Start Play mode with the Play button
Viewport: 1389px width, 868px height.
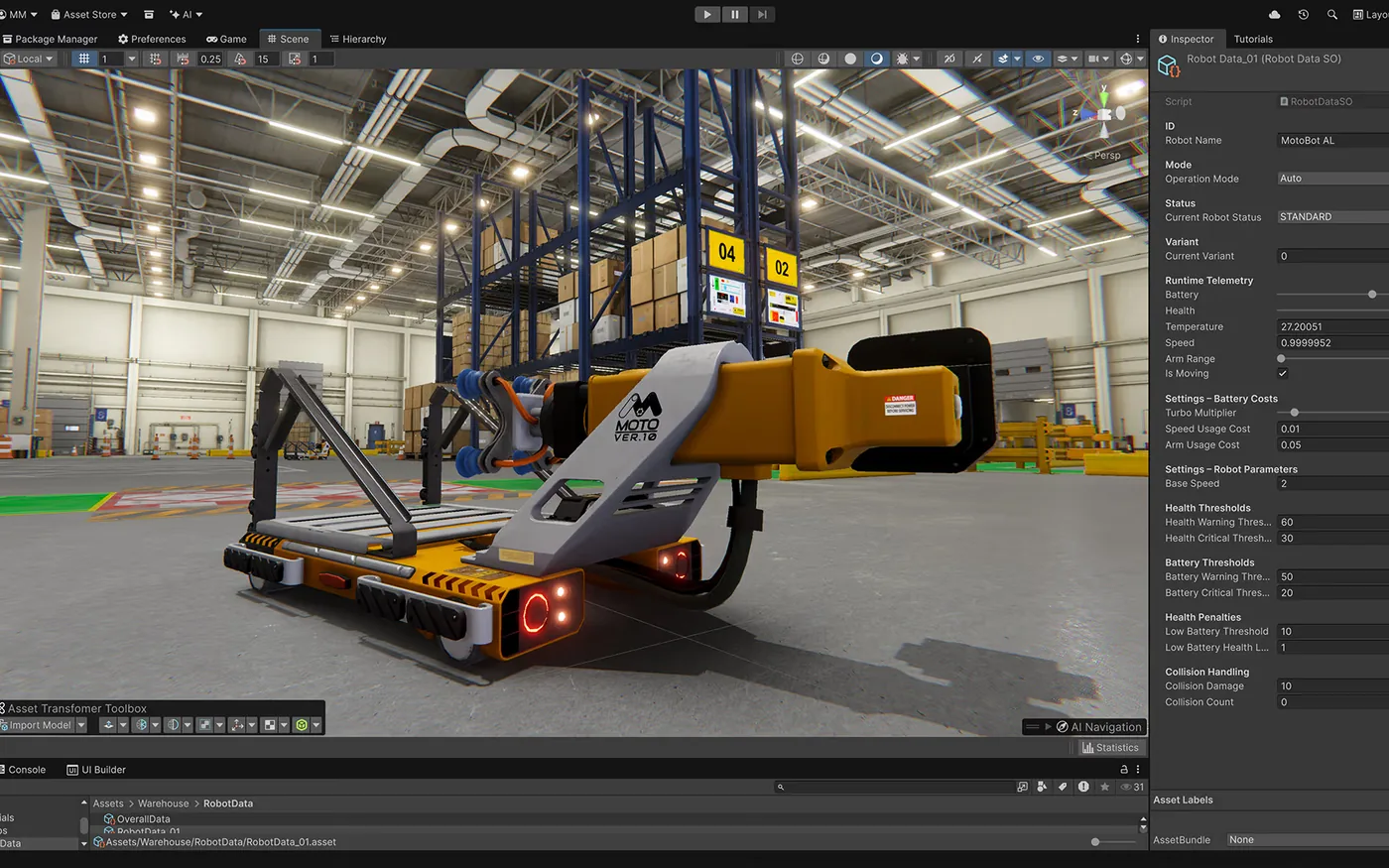706,14
